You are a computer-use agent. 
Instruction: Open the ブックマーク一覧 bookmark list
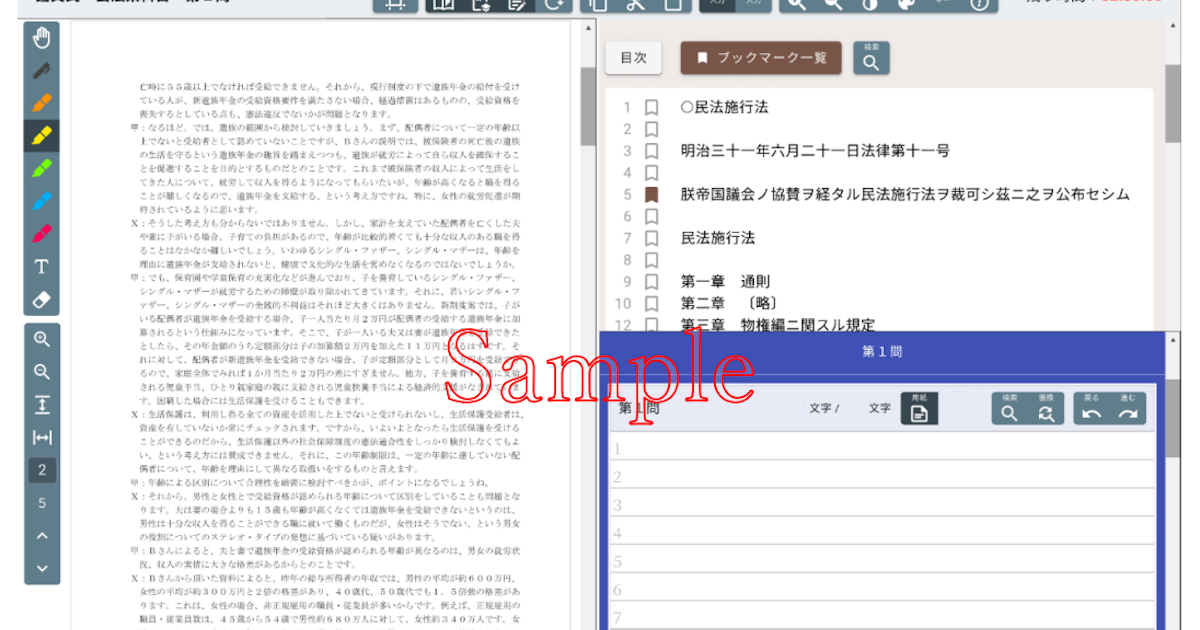pos(761,58)
